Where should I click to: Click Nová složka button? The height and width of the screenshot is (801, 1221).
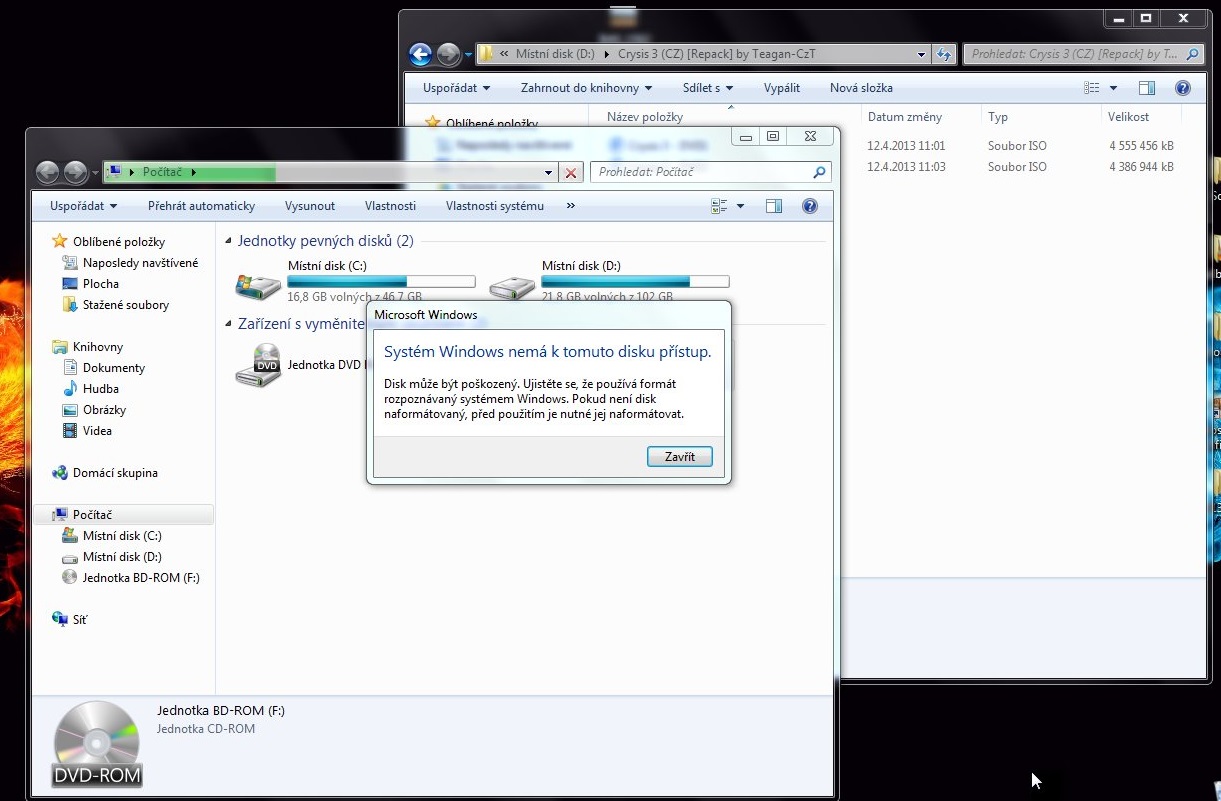861,88
